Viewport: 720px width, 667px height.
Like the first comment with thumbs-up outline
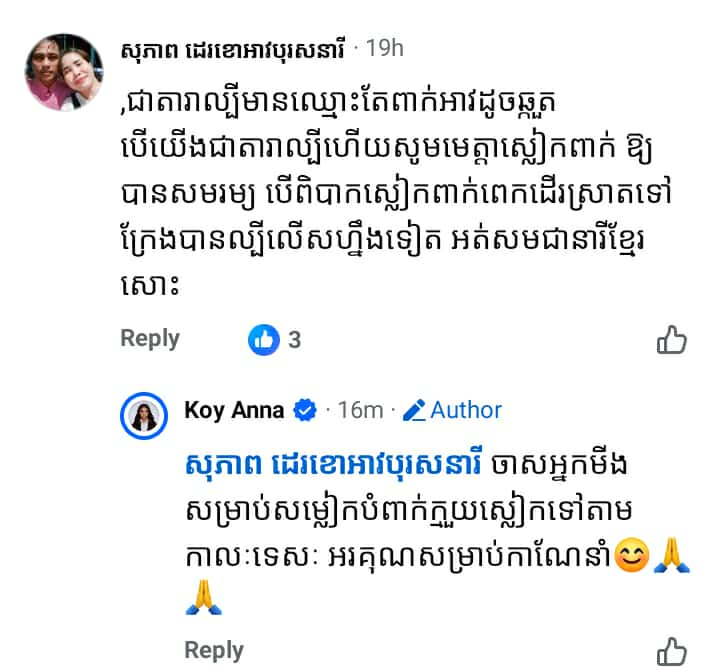pos(672,341)
